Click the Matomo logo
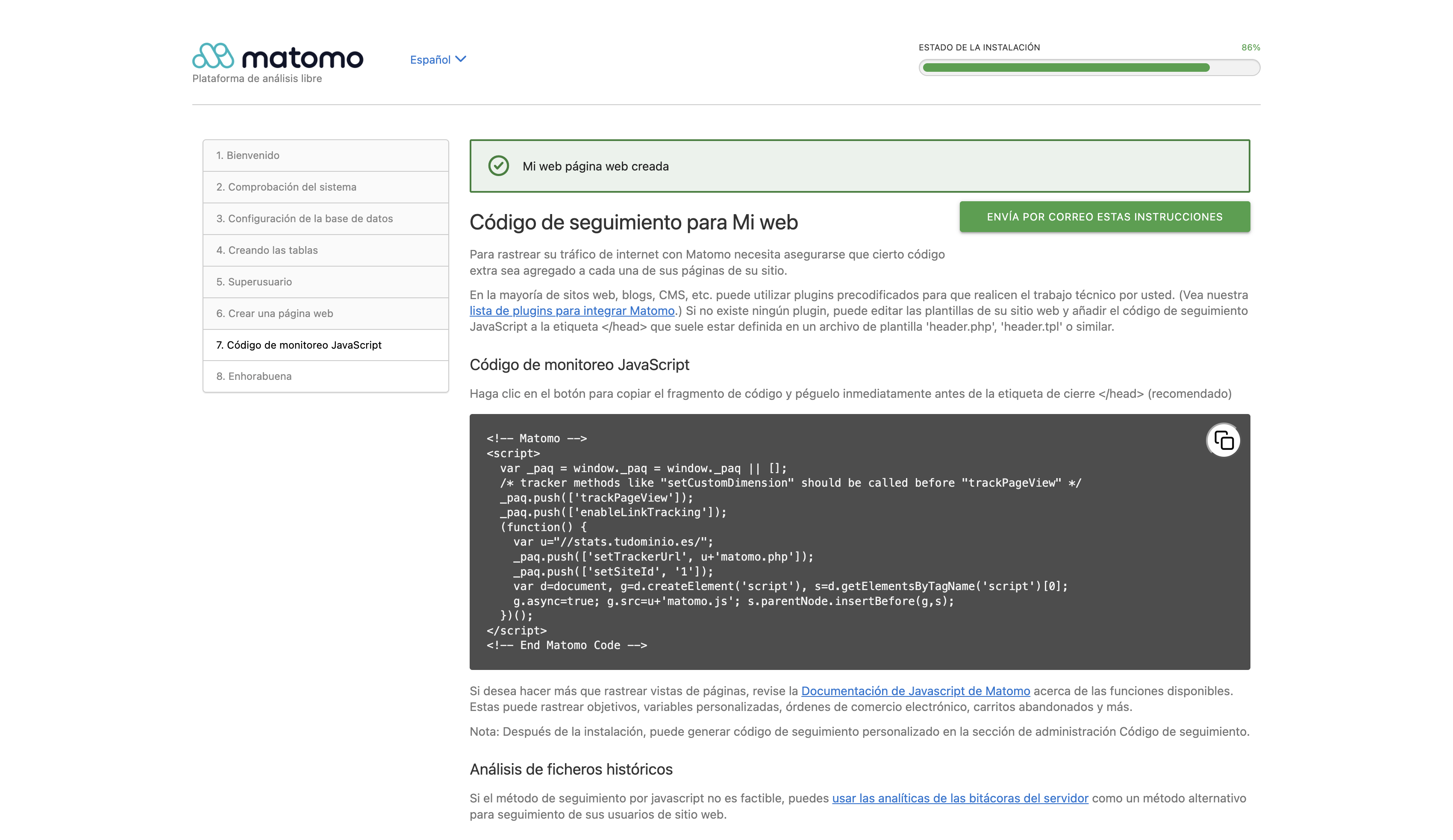The image size is (1453, 840). pos(277,56)
